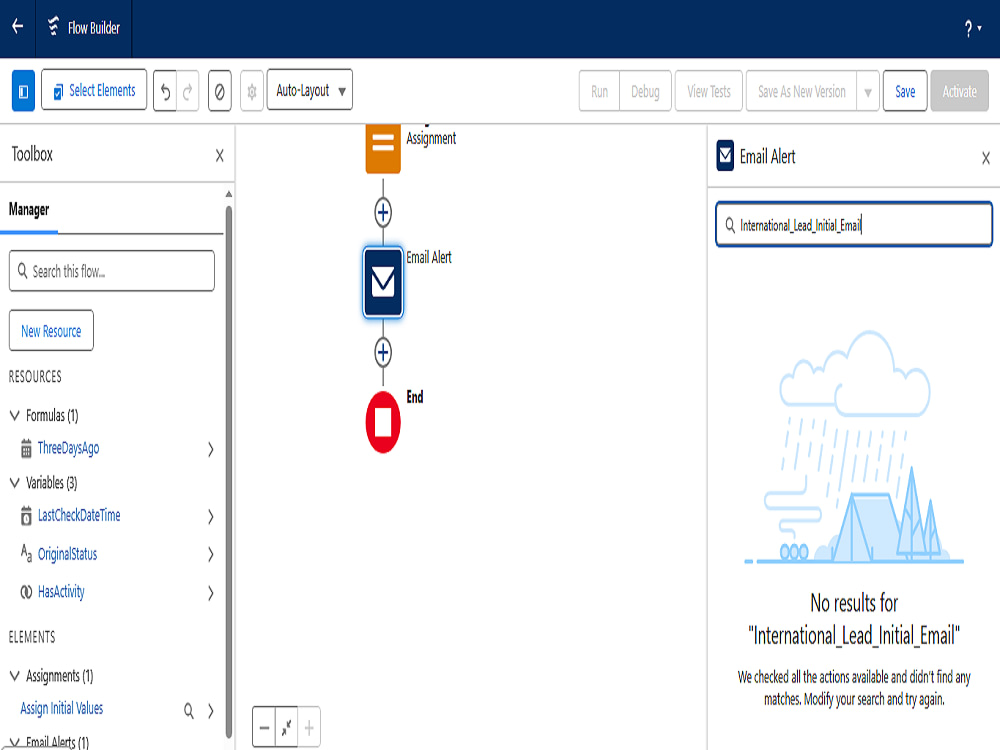Click the LastCheckDateTime date-time icon
The image size is (1000, 750).
[x=26, y=515]
